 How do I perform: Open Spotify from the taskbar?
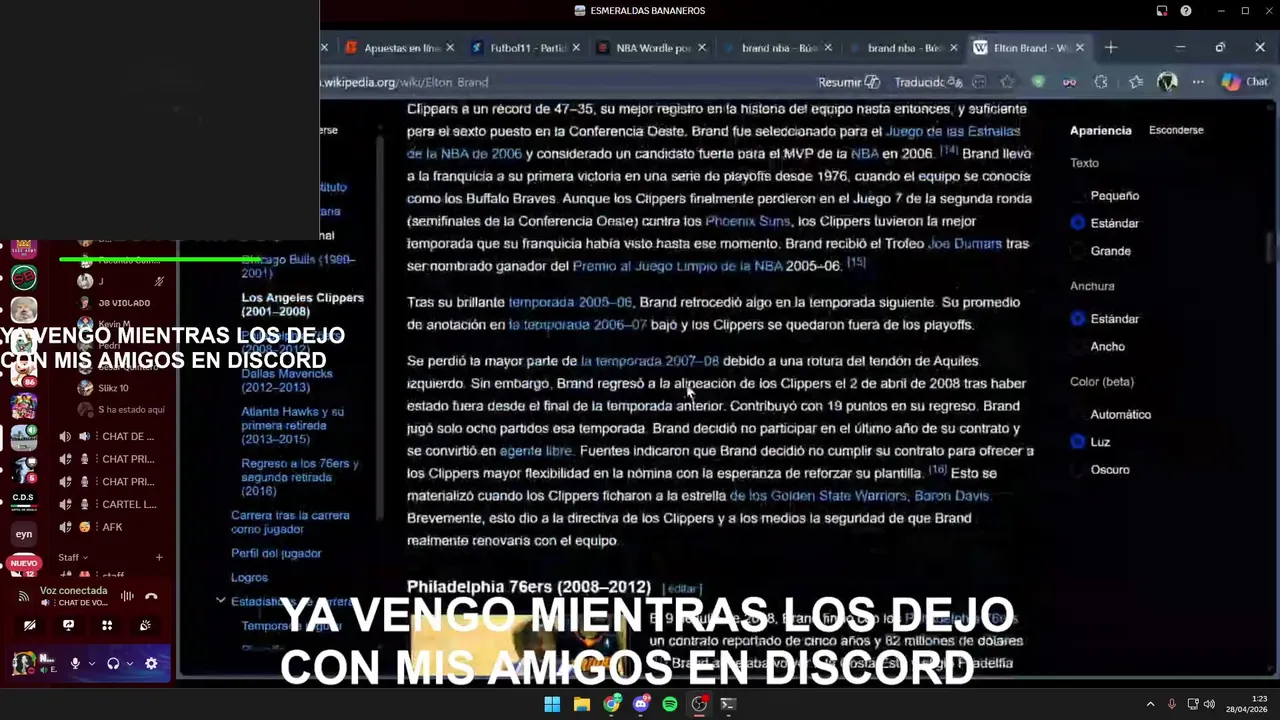point(670,704)
